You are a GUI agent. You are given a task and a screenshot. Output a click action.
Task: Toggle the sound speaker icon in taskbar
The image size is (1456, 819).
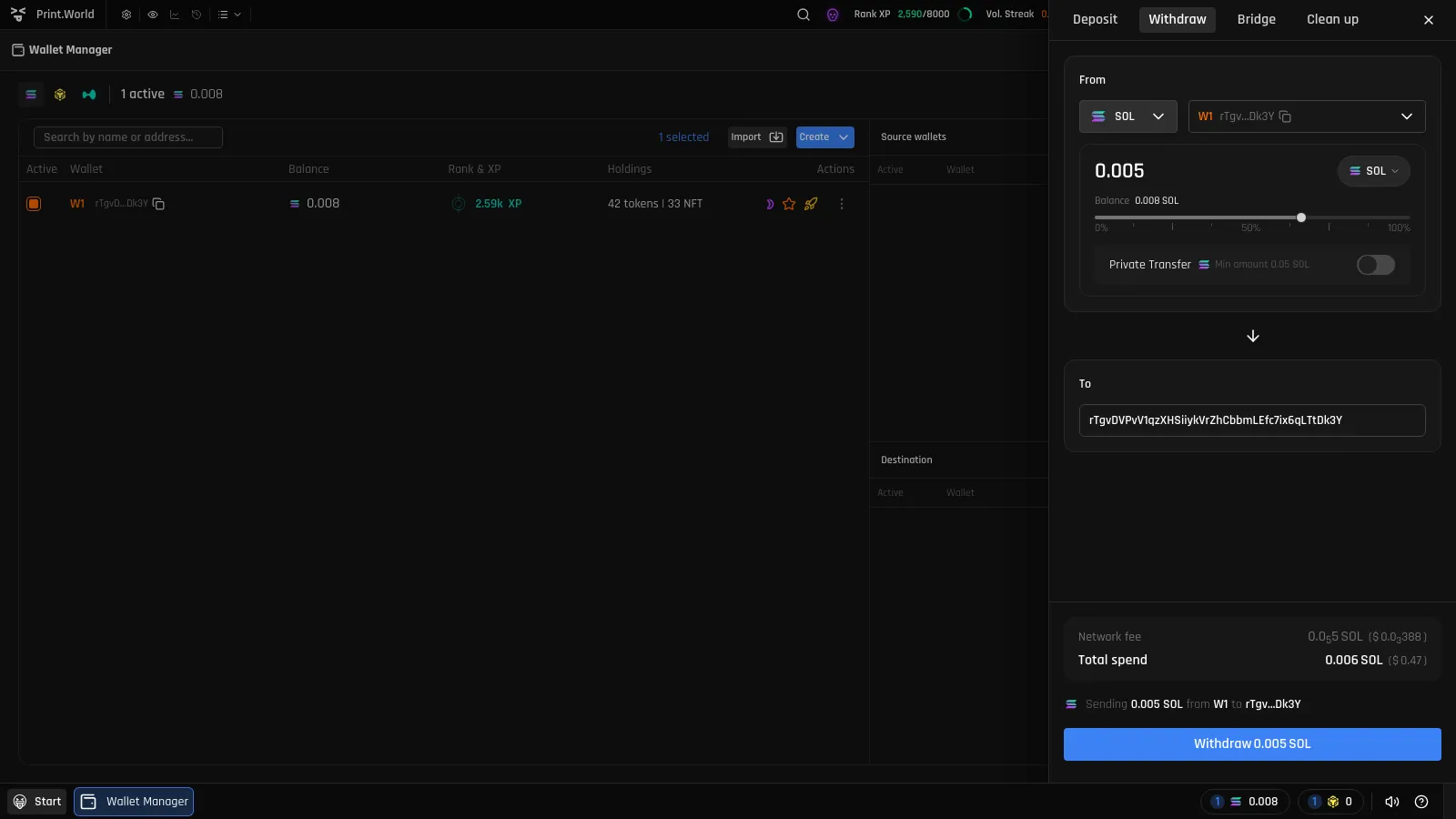[1392, 802]
